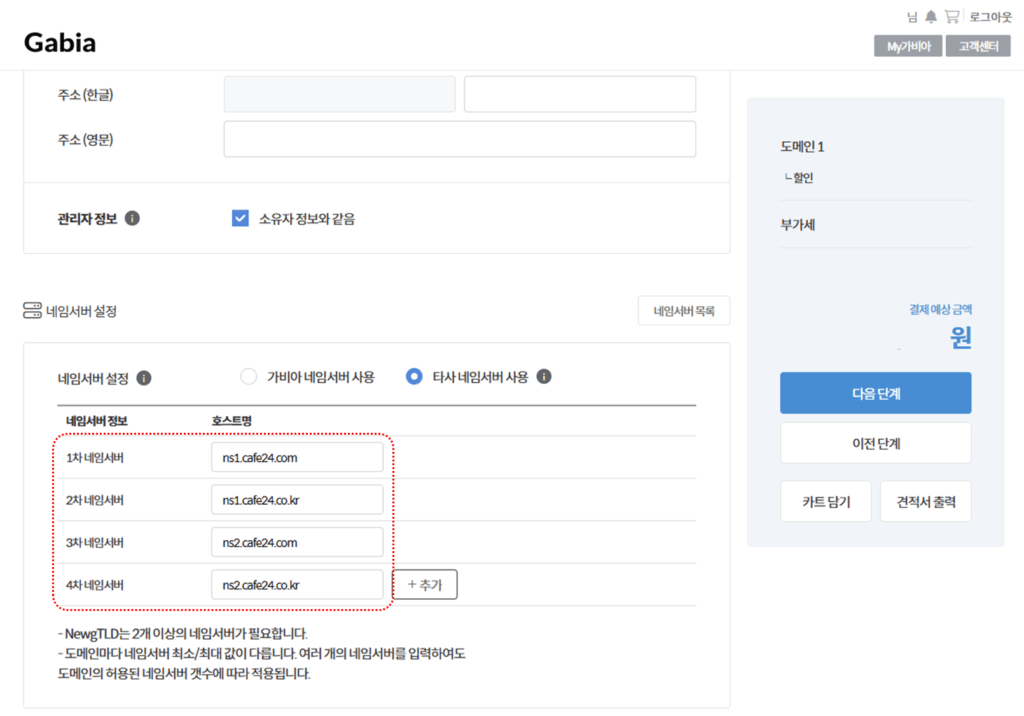Click the 견적서 출력 button
Screen dimensions: 1024x716
(x=925, y=502)
